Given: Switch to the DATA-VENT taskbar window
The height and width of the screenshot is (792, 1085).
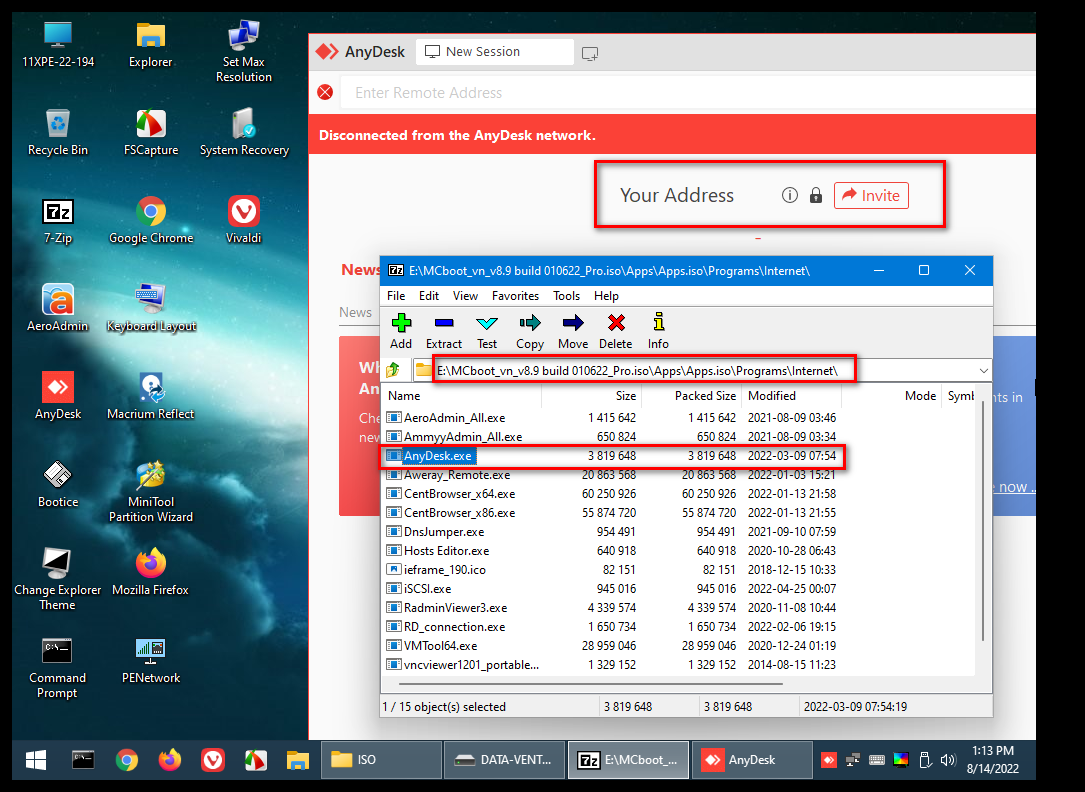Looking at the screenshot, I should pyautogui.click(x=504, y=760).
